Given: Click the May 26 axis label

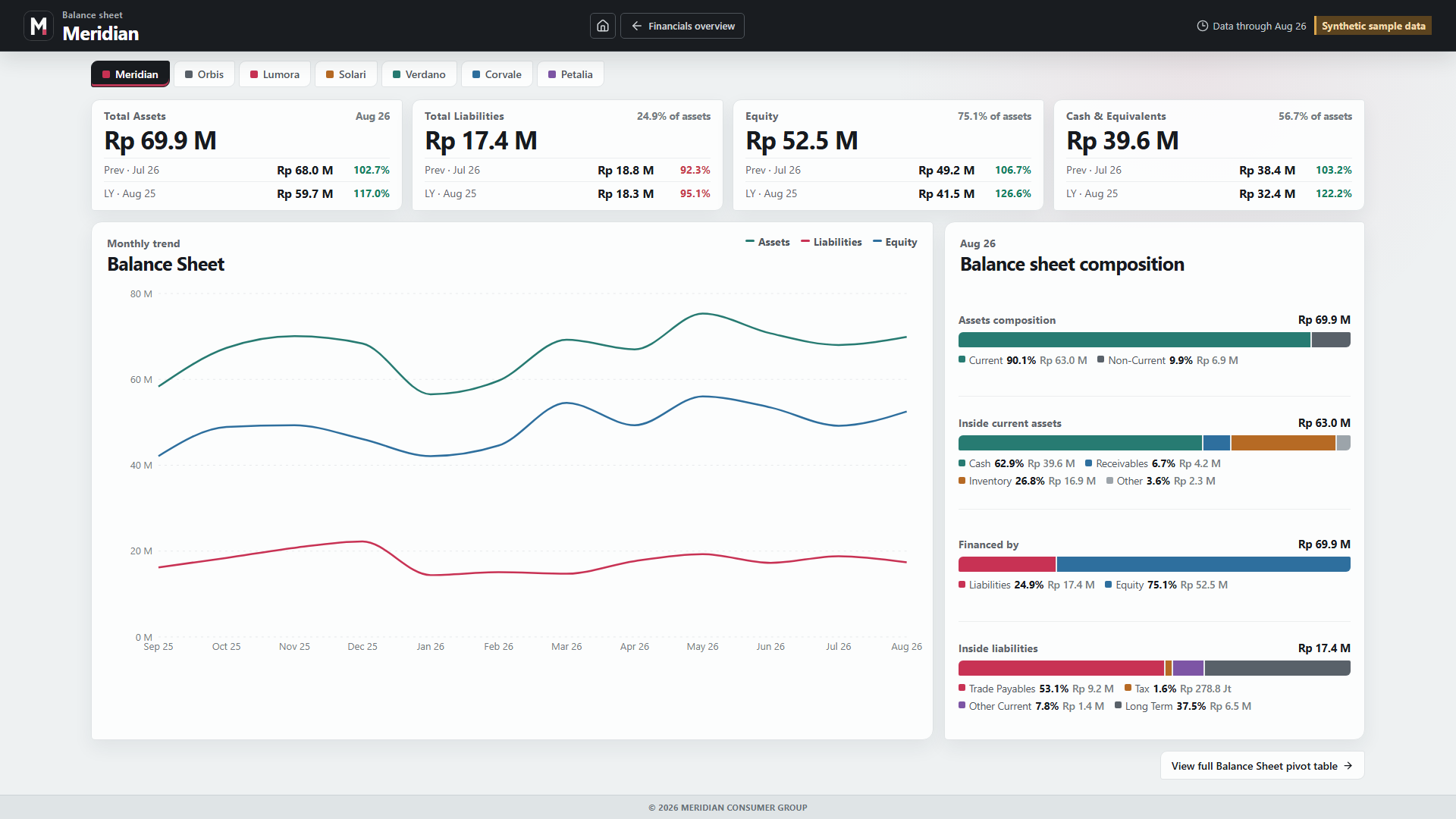Looking at the screenshot, I should coord(702,646).
